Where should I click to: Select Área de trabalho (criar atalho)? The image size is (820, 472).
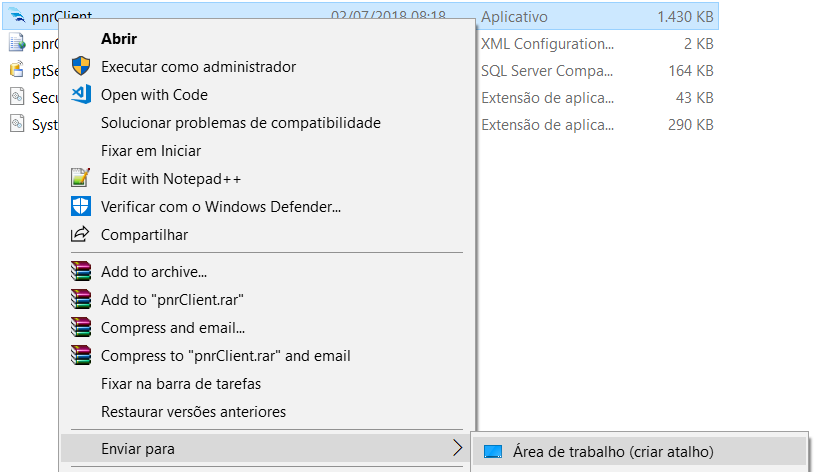(x=613, y=452)
